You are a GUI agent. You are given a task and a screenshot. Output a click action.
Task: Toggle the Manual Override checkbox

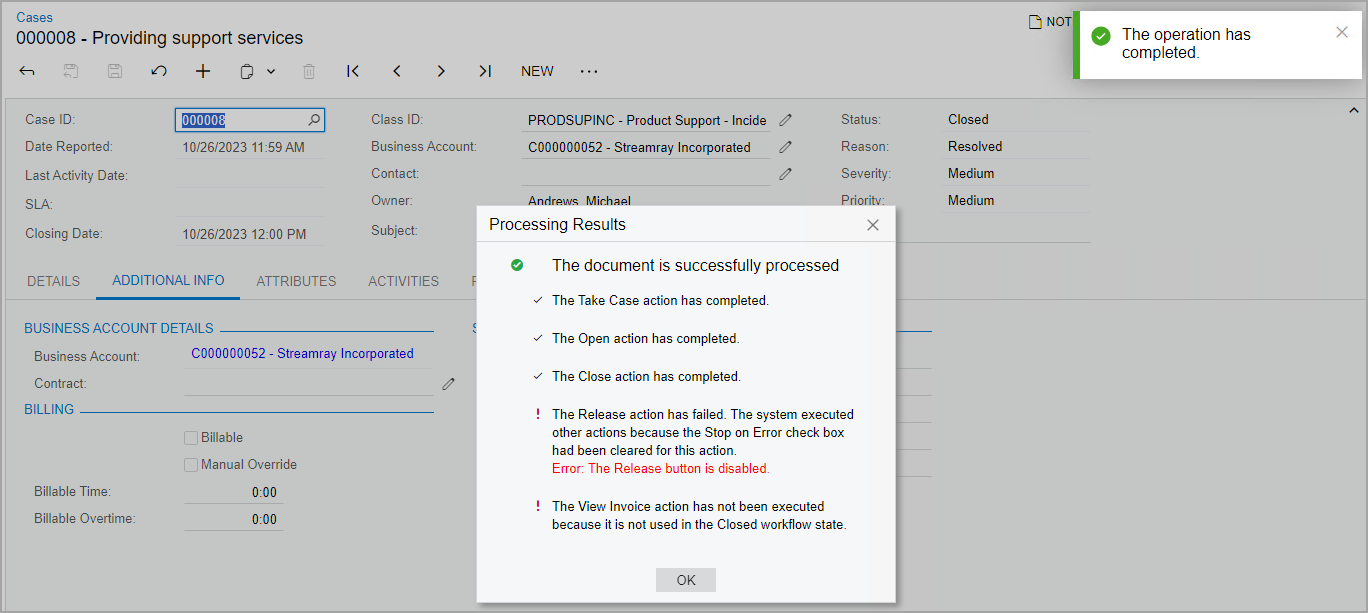point(191,465)
